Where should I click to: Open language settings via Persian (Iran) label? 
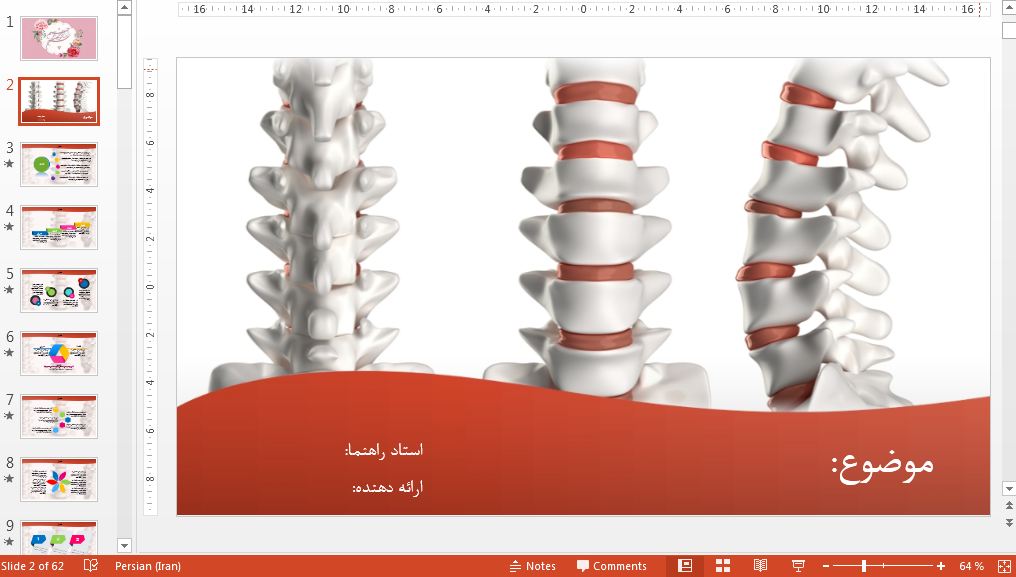[x=148, y=565]
